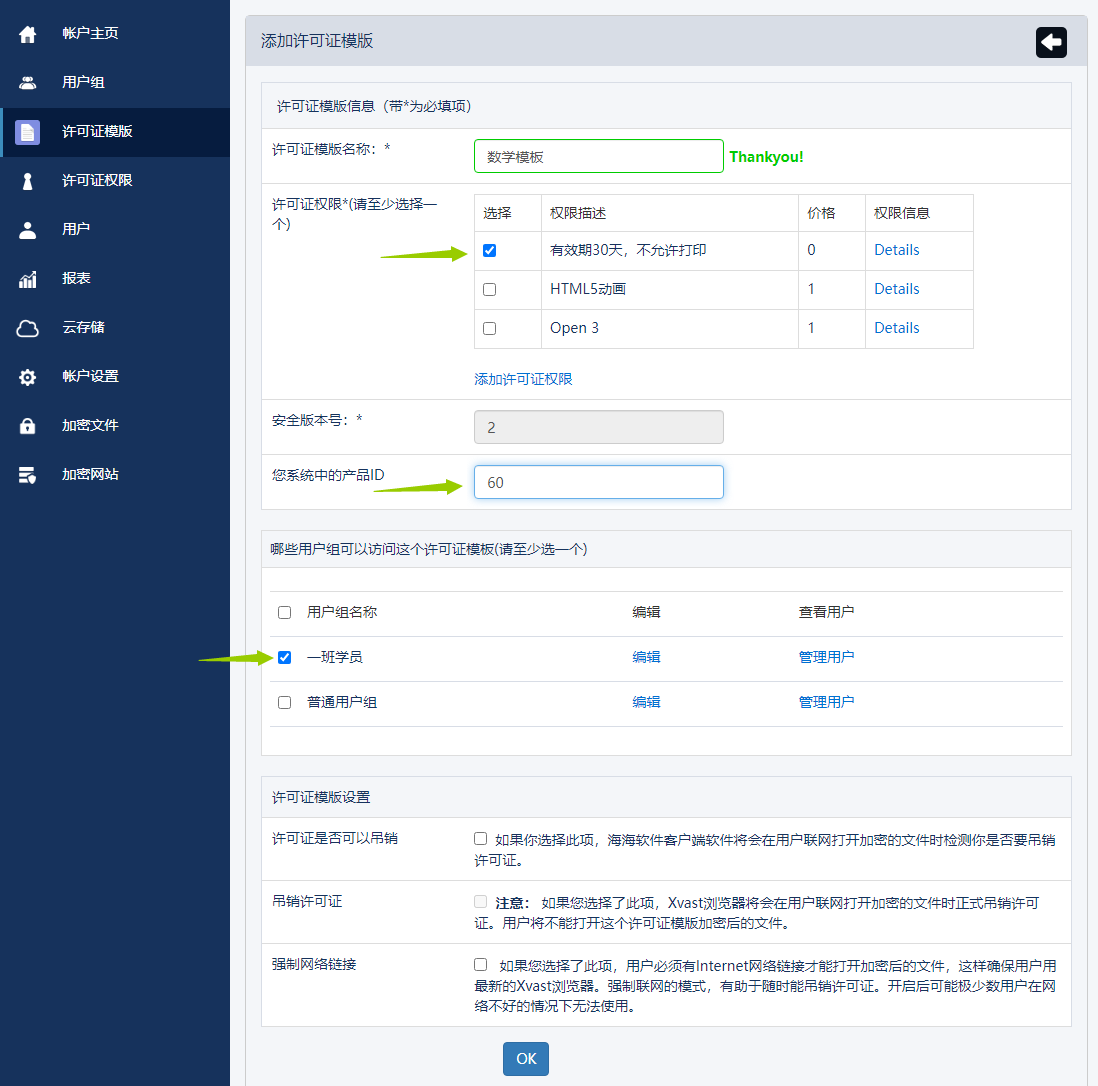Image resolution: width=1098 pixels, height=1086 pixels.
Task: Click the 许可证权限 keyhole icon
Action: point(28,181)
